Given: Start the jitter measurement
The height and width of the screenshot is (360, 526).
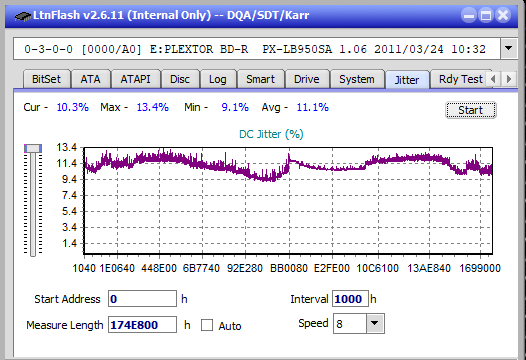Looking at the screenshot, I should [471, 110].
